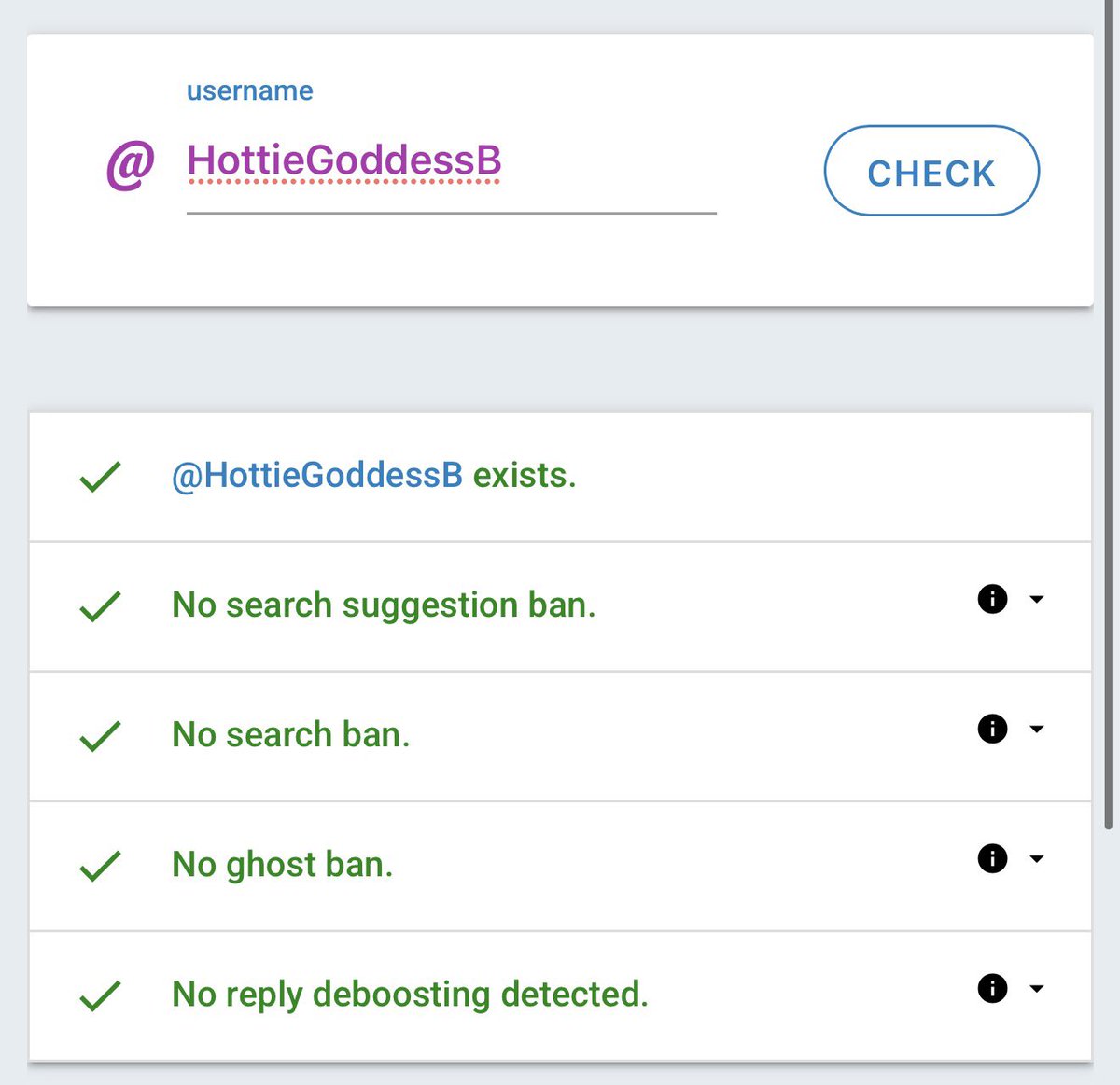
Task: Select the No ghost ban result row
Action: tap(560, 866)
